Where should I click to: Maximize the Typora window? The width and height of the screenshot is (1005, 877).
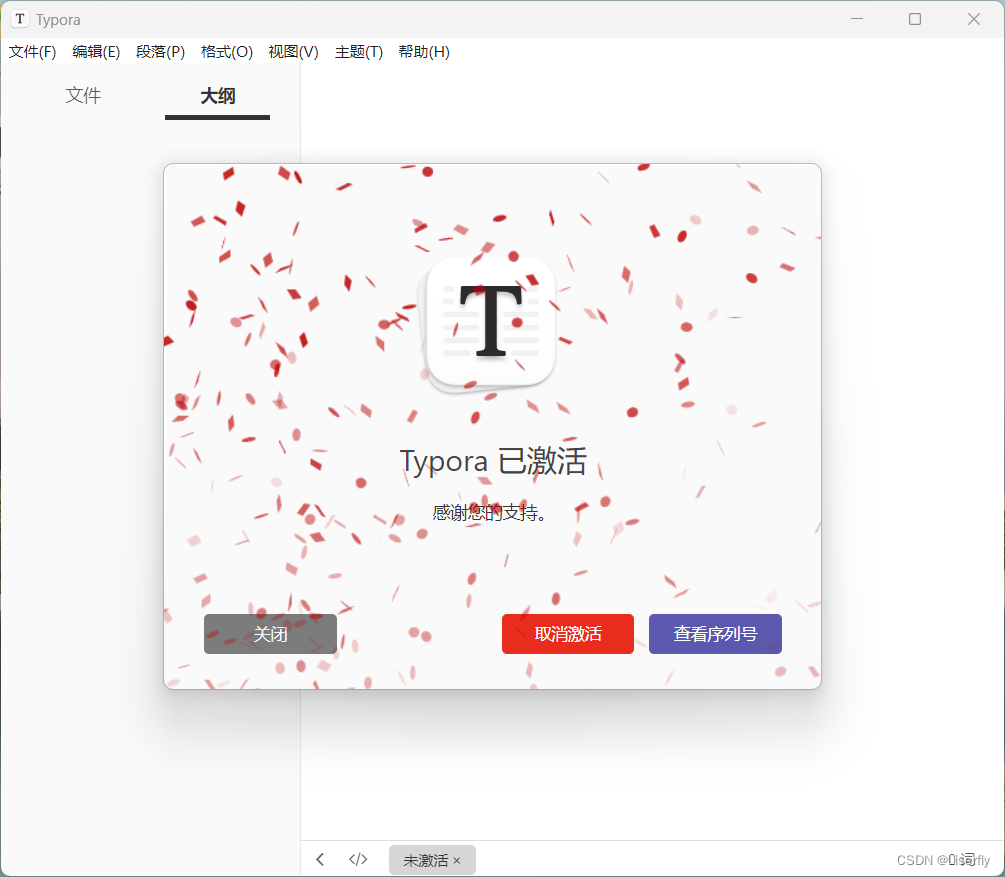915,19
